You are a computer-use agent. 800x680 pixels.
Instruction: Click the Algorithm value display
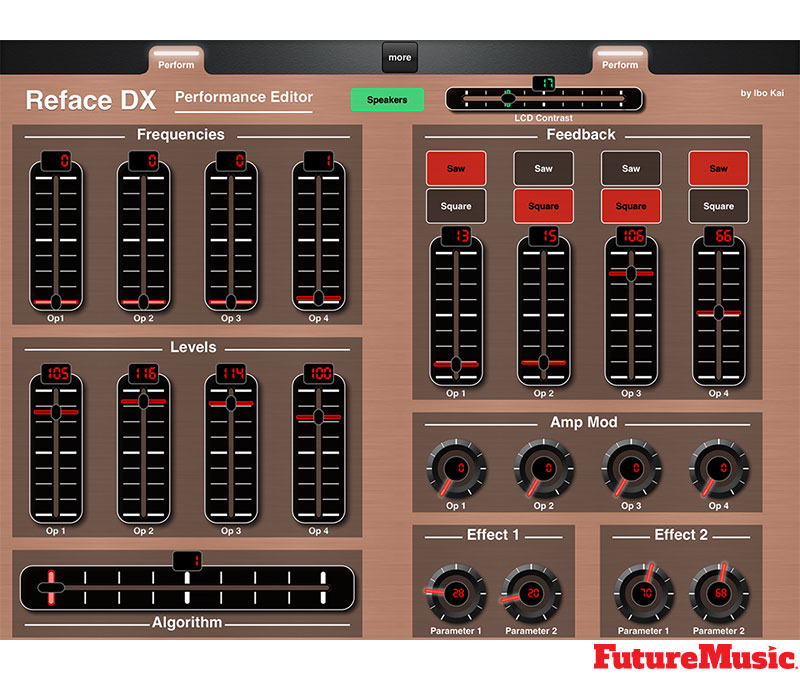point(187,561)
